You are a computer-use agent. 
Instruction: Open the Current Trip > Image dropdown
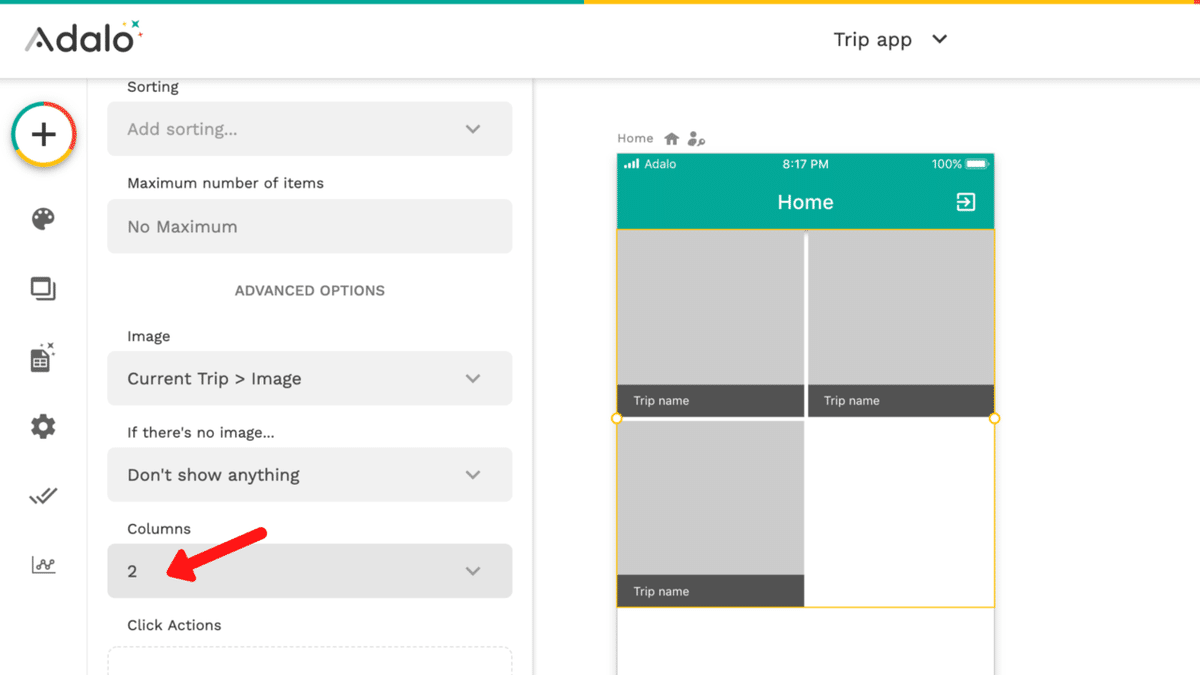coord(310,379)
